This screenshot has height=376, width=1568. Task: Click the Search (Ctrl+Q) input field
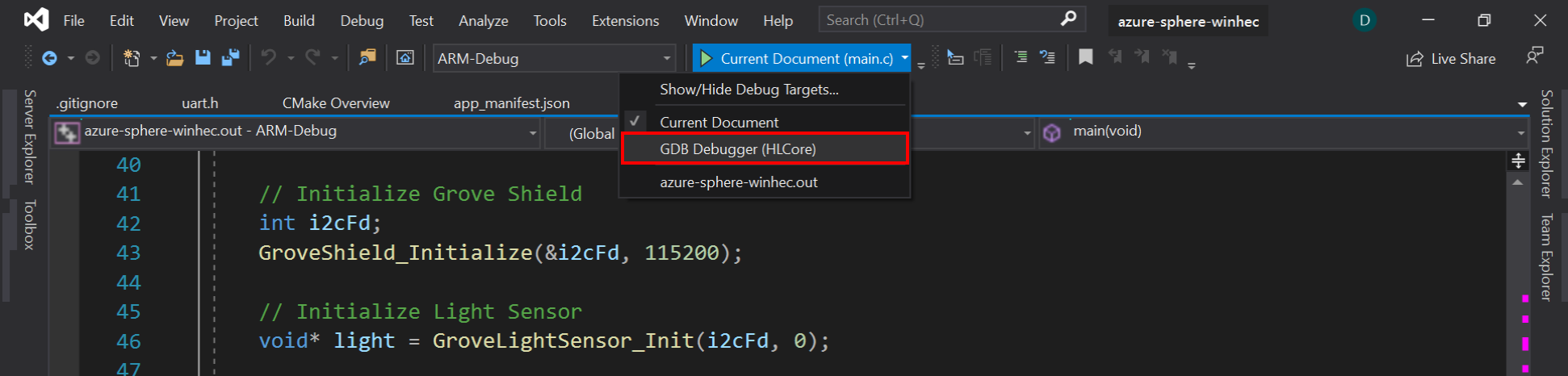(952, 19)
